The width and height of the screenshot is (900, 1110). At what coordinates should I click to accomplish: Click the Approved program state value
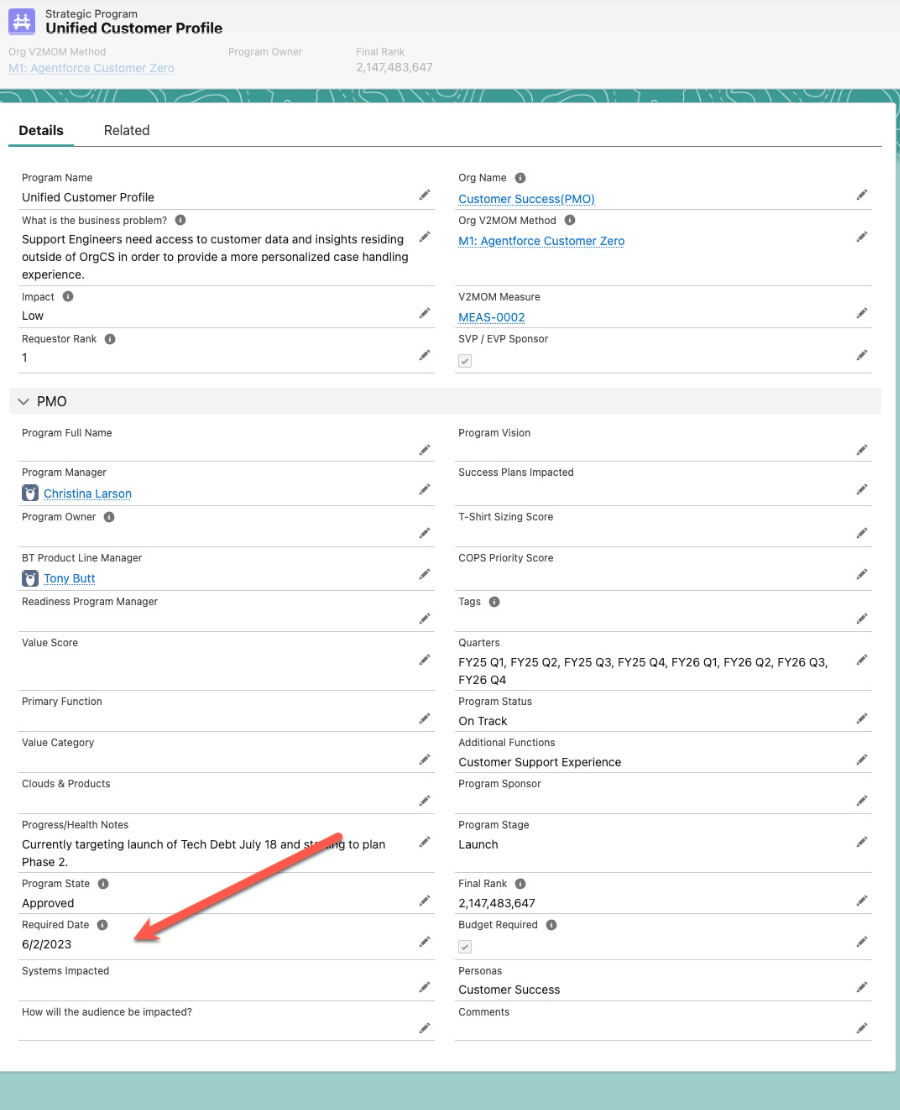click(47, 903)
